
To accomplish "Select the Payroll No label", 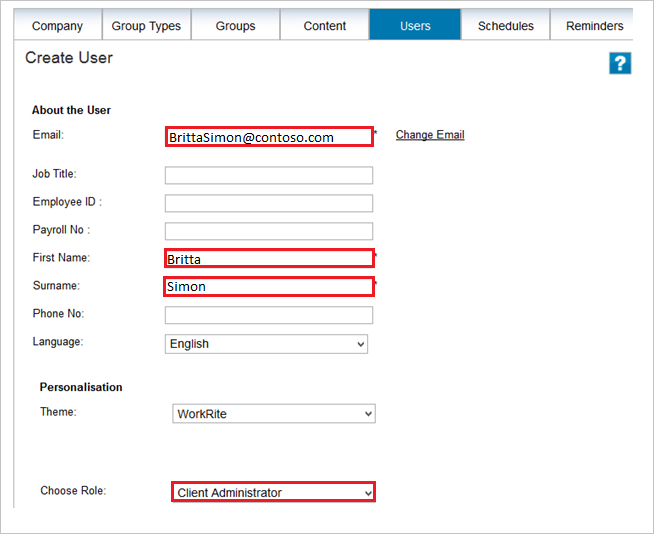I will (61, 229).
